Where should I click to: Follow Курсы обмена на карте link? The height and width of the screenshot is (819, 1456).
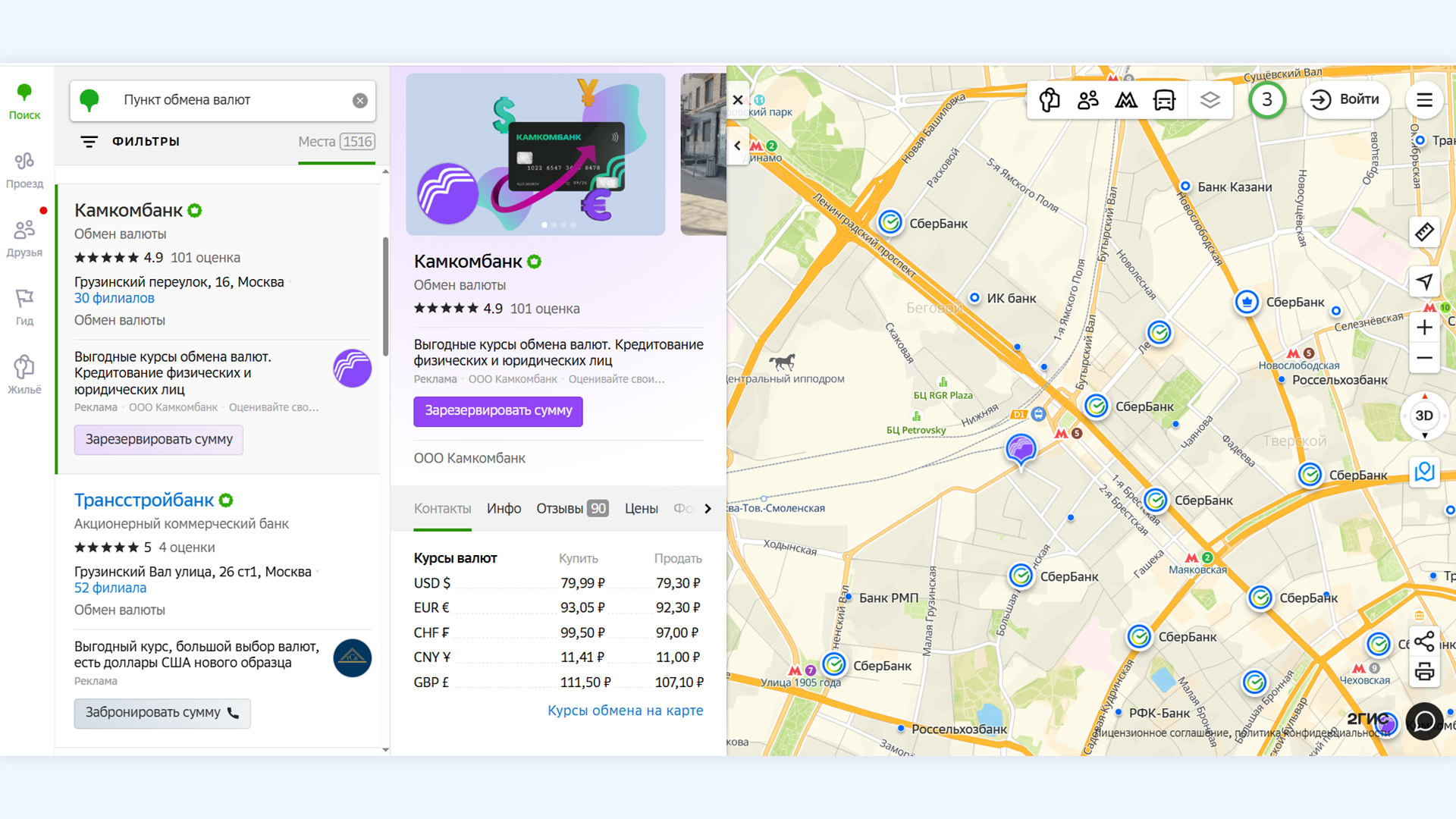click(x=625, y=711)
